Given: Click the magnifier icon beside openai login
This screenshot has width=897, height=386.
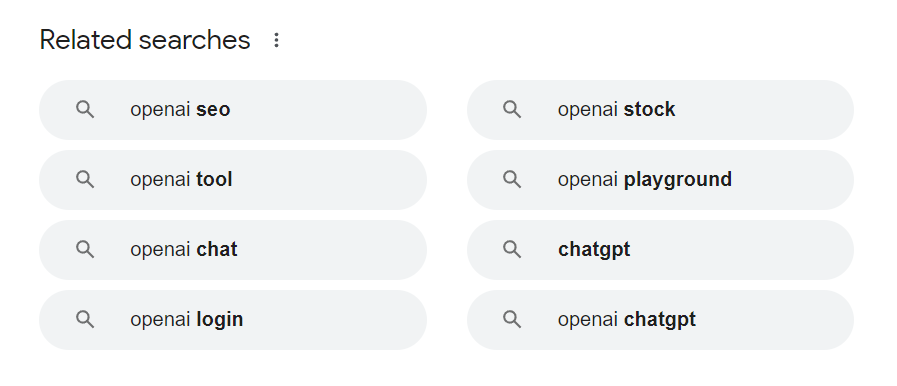Looking at the screenshot, I should click(x=85, y=319).
